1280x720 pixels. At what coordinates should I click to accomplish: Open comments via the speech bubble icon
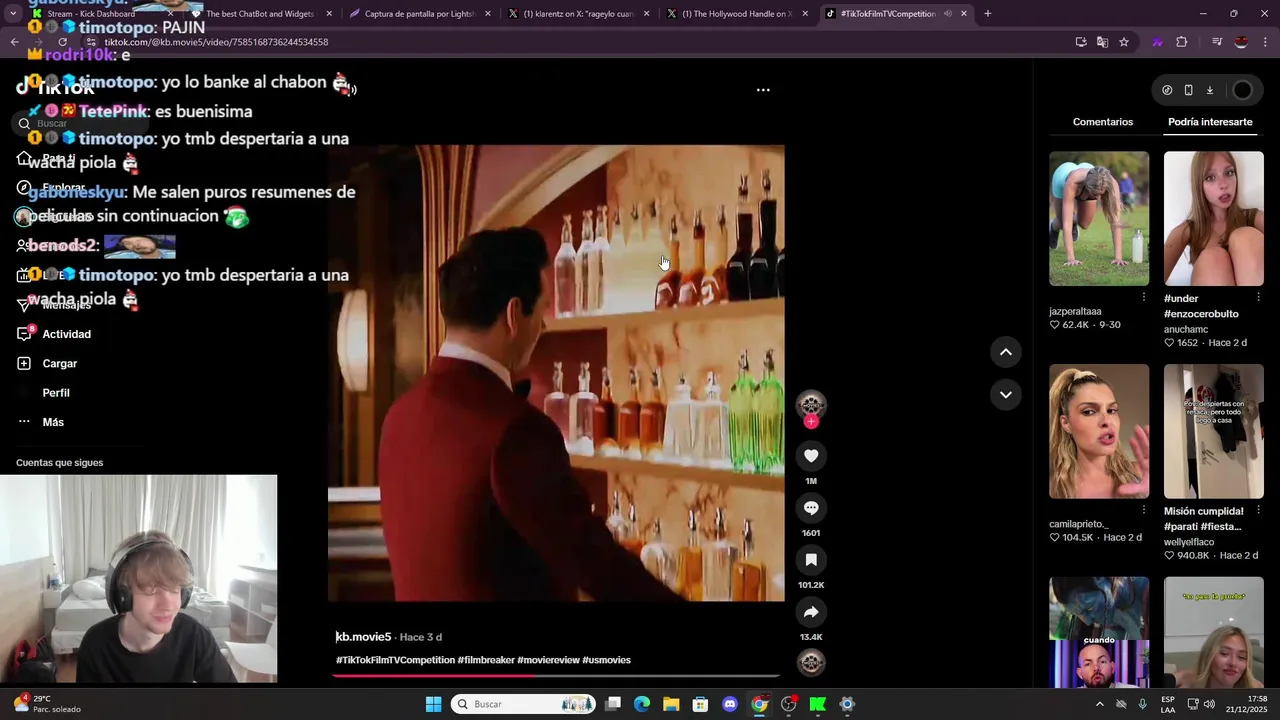[811, 508]
